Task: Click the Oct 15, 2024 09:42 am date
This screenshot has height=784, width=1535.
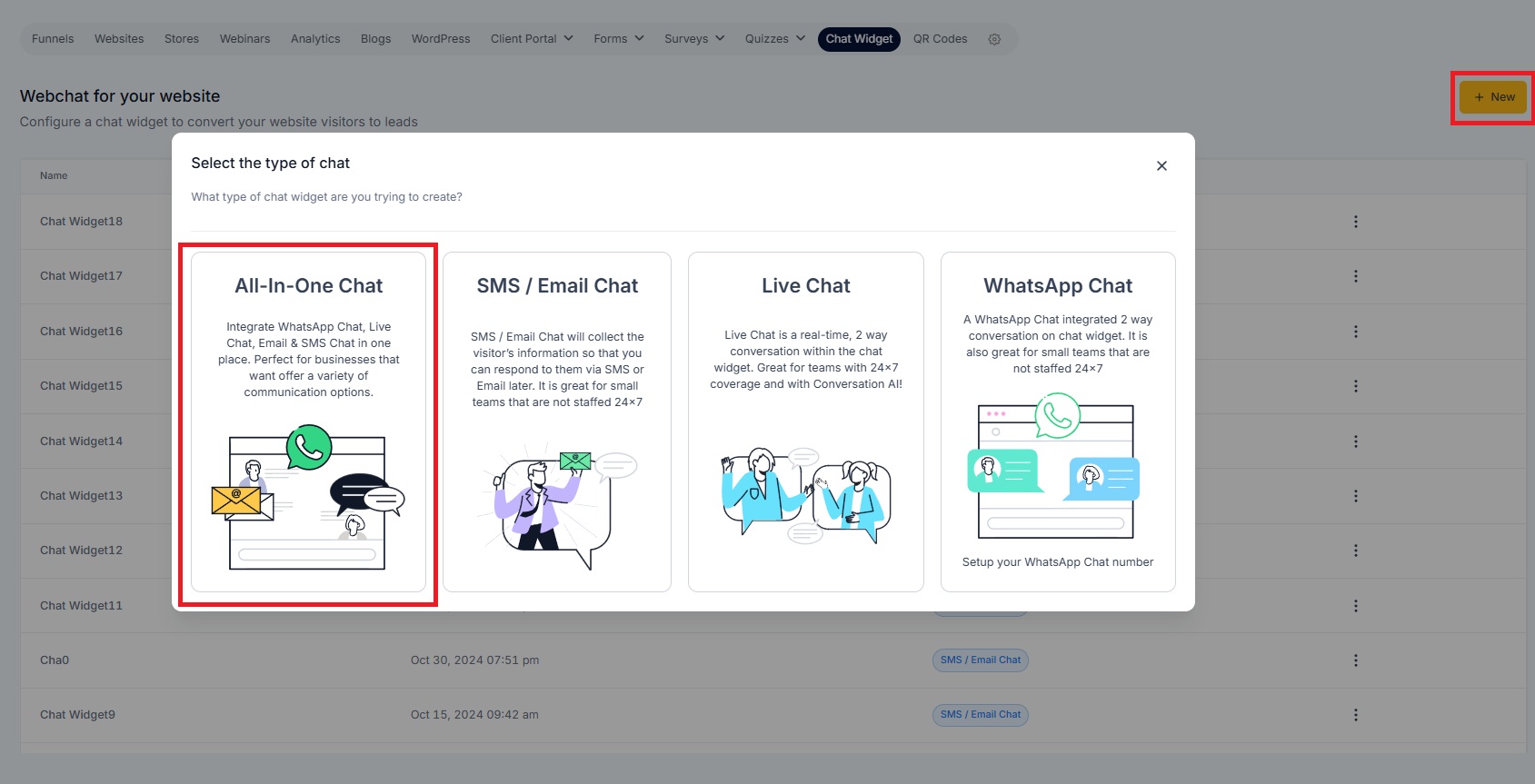Action: point(474,715)
